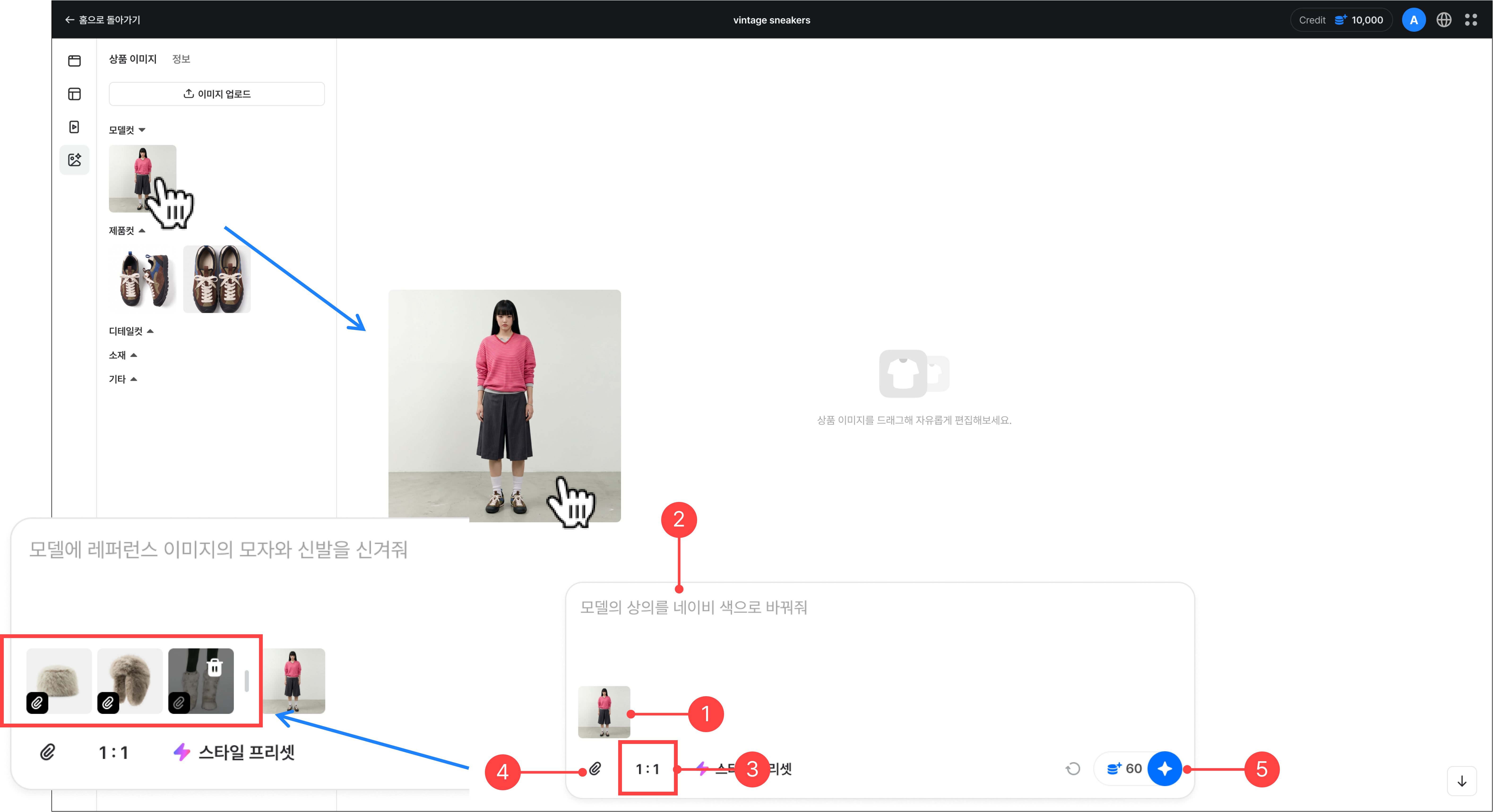The image size is (1493, 812).
Task: Expand the 소재 section
Action: [123, 355]
